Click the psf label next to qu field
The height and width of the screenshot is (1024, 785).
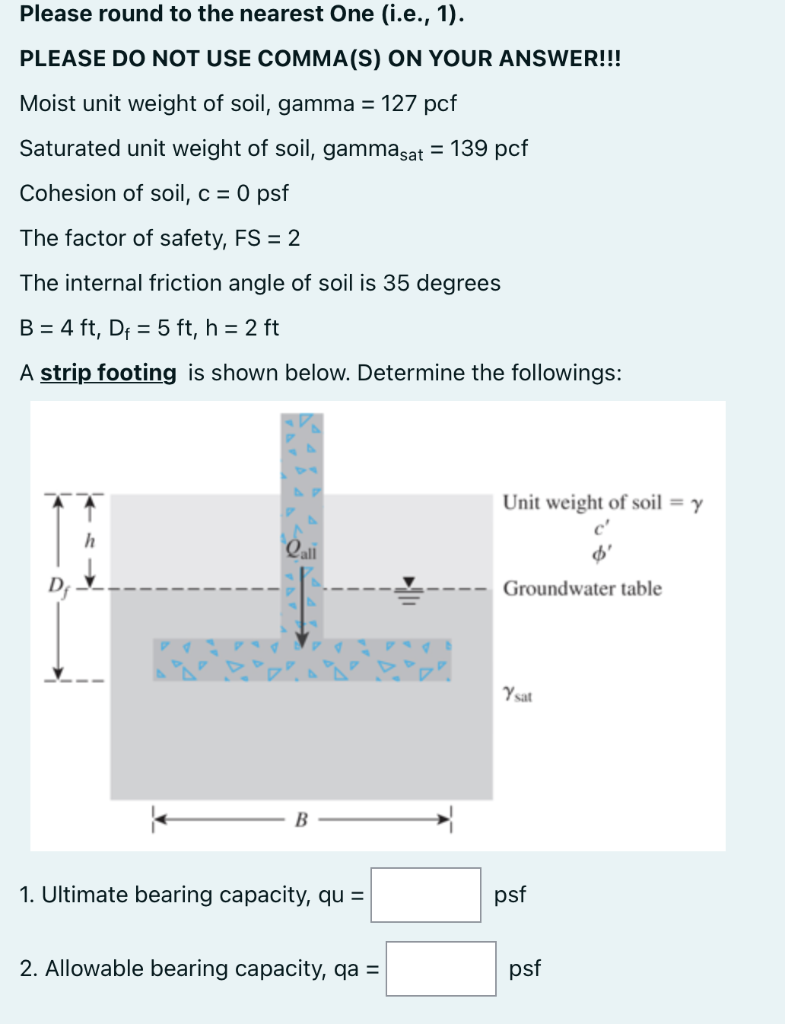coord(510,895)
